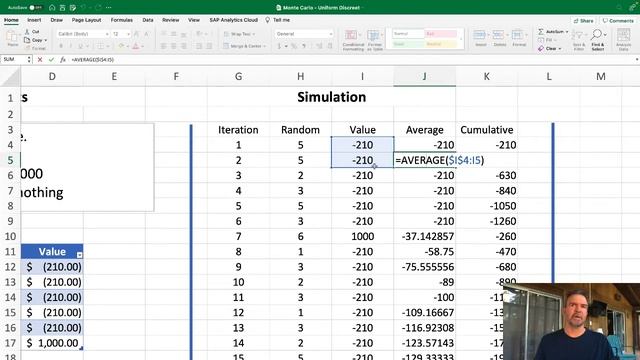Open the View ribbon tab
The height and width of the screenshot is (360, 640).
click(194, 20)
